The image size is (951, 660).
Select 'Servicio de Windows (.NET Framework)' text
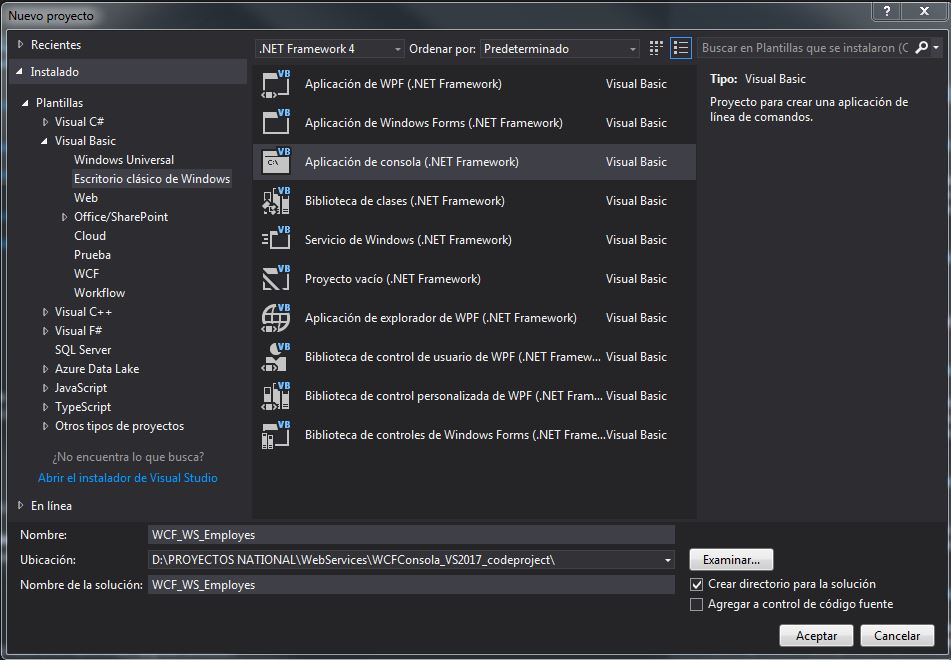coord(408,240)
